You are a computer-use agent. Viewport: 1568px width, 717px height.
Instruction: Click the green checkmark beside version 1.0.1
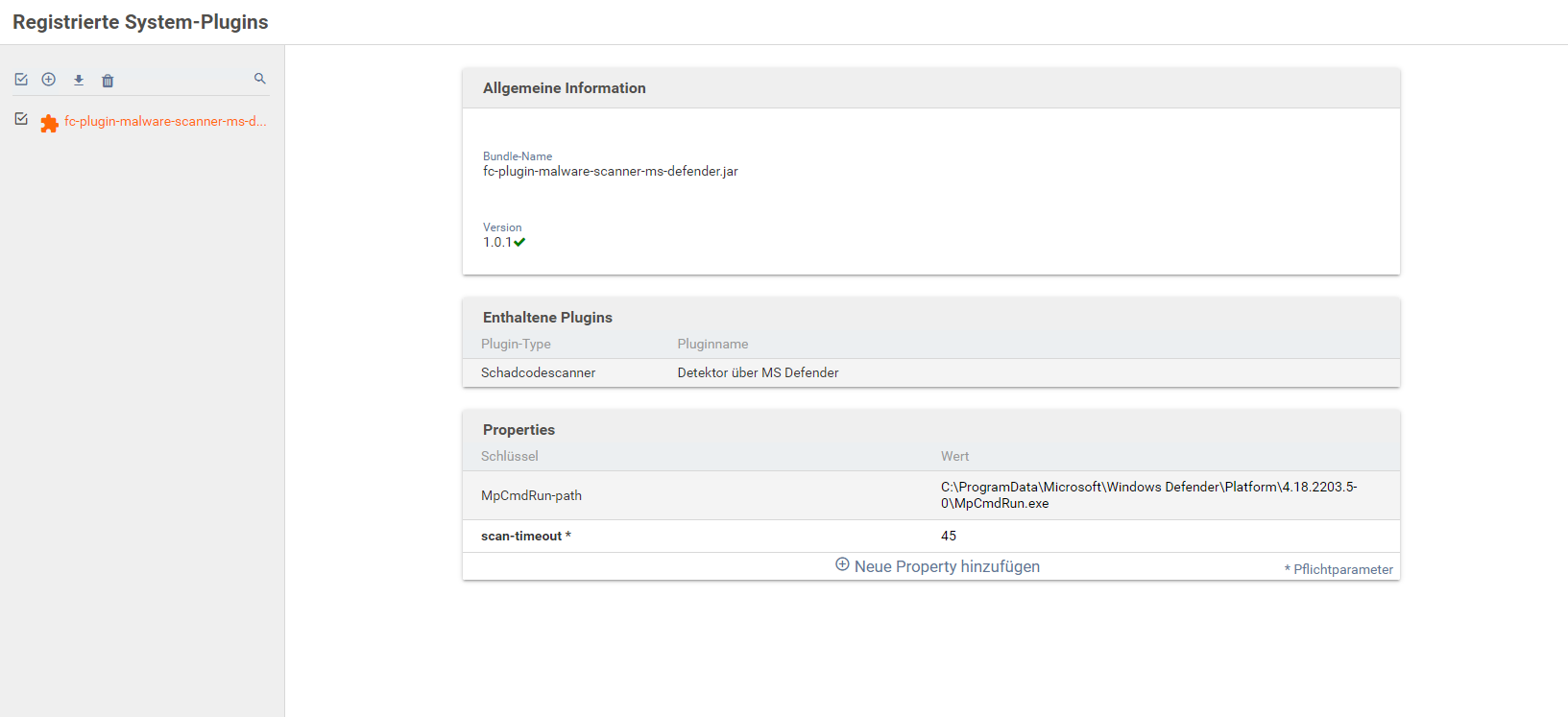tap(519, 242)
